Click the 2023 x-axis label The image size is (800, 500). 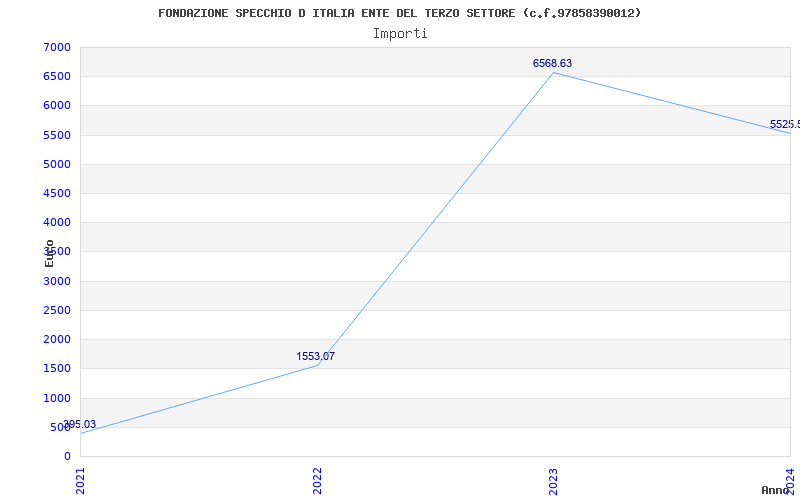click(554, 481)
